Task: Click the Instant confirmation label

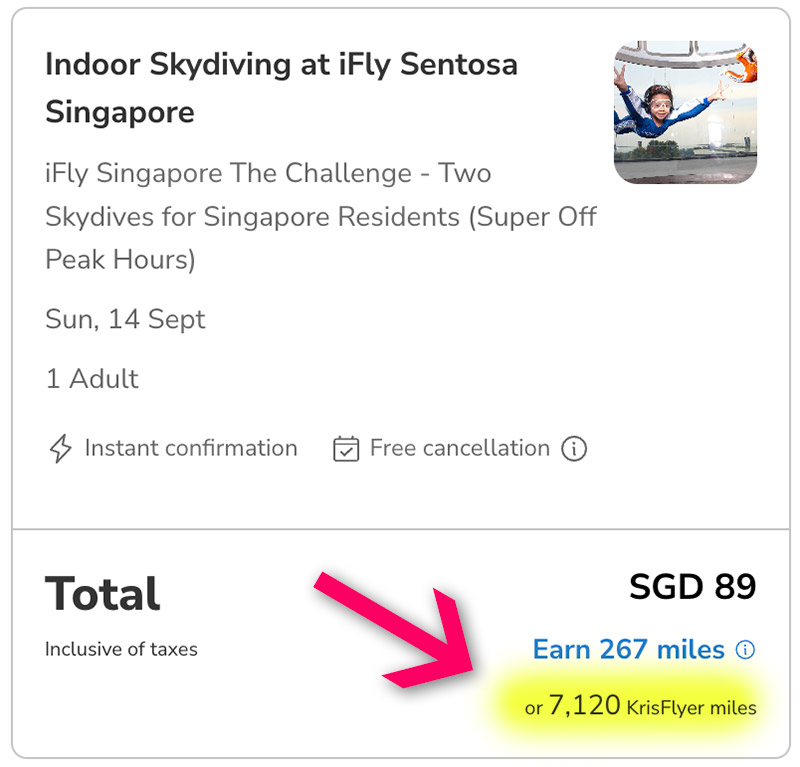Action: click(x=190, y=448)
